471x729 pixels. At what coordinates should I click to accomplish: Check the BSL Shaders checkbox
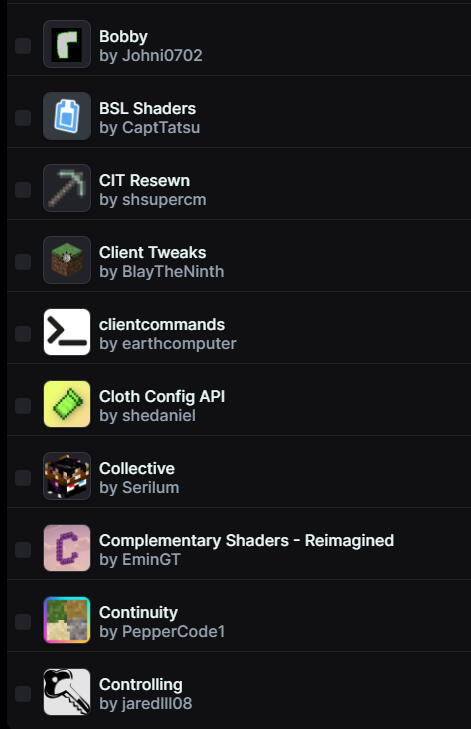(23, 118)
